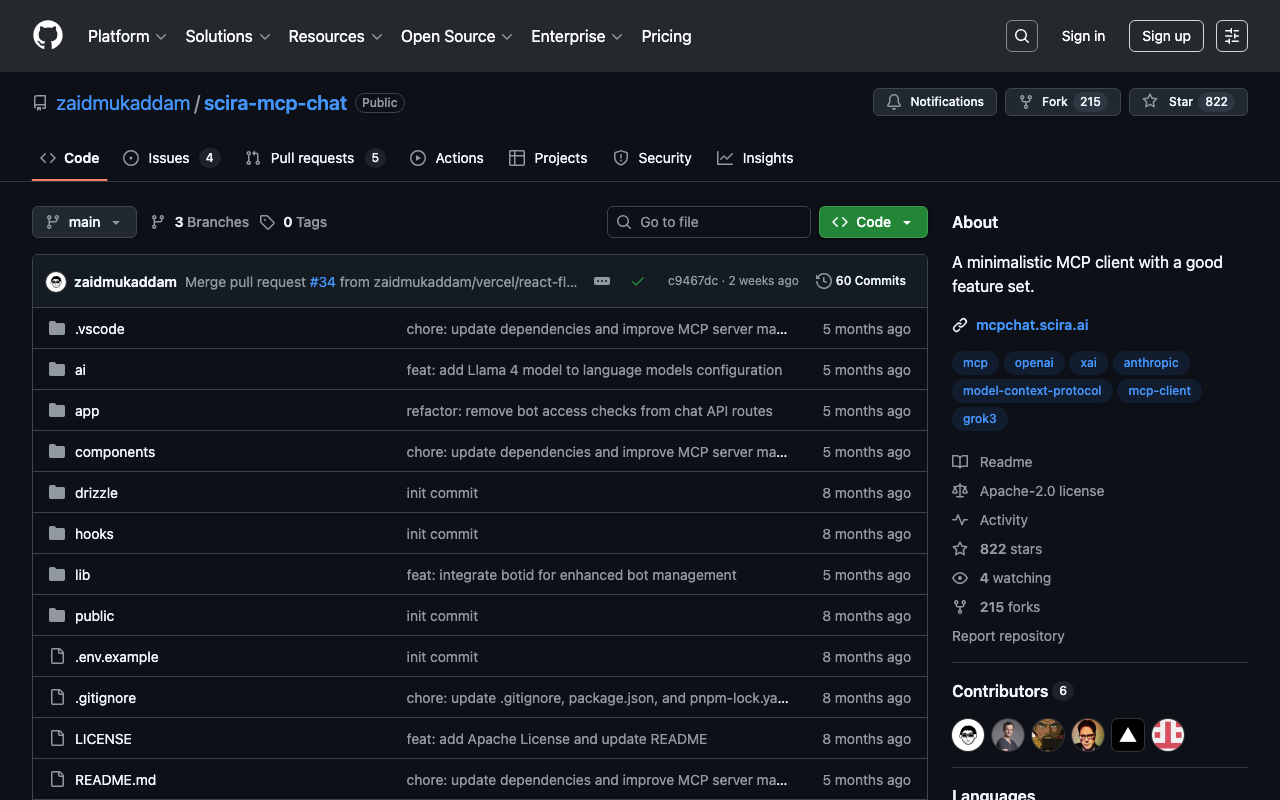Expand the Platform menu
Screen dimensions: 1280x800
[127, 36]
